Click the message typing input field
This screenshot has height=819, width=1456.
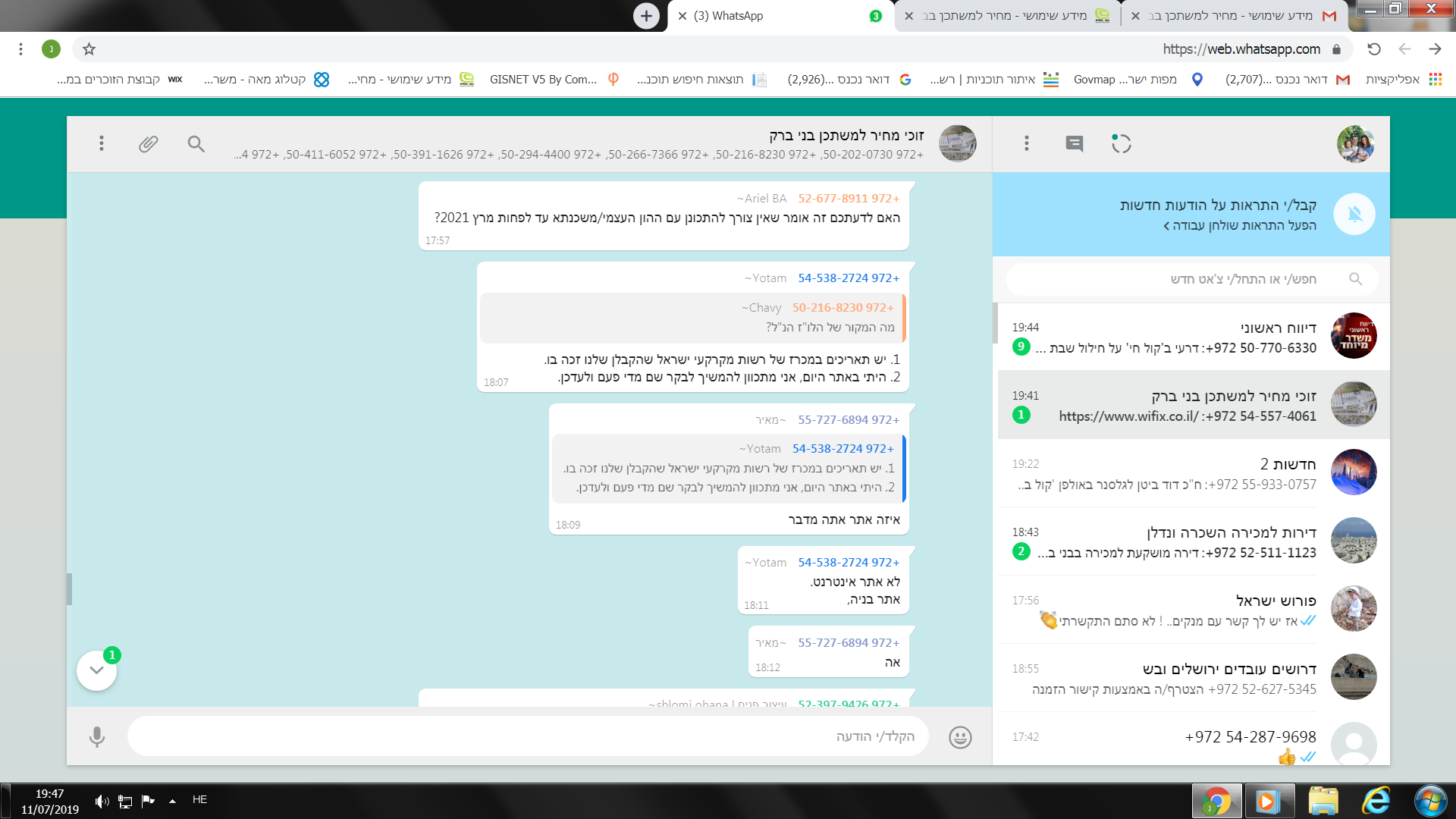tap(528, 736)
